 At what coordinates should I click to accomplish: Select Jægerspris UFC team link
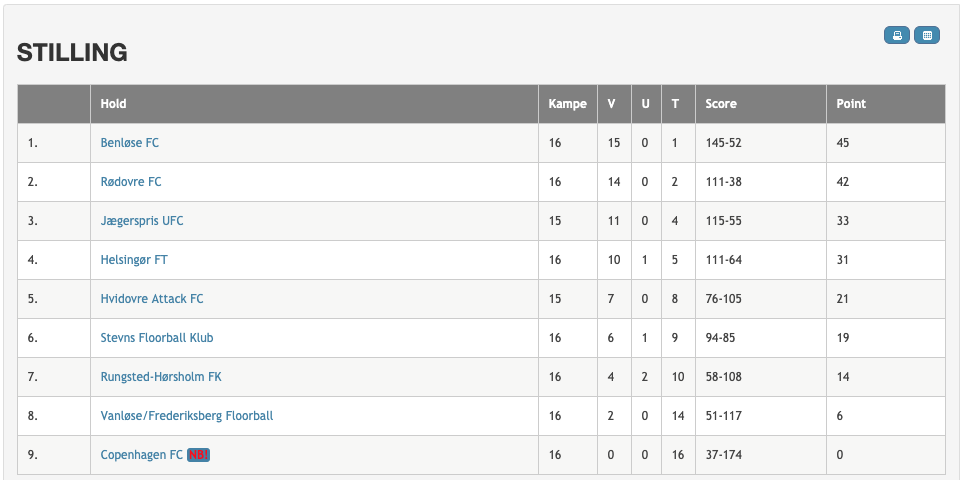click(142, 221)
